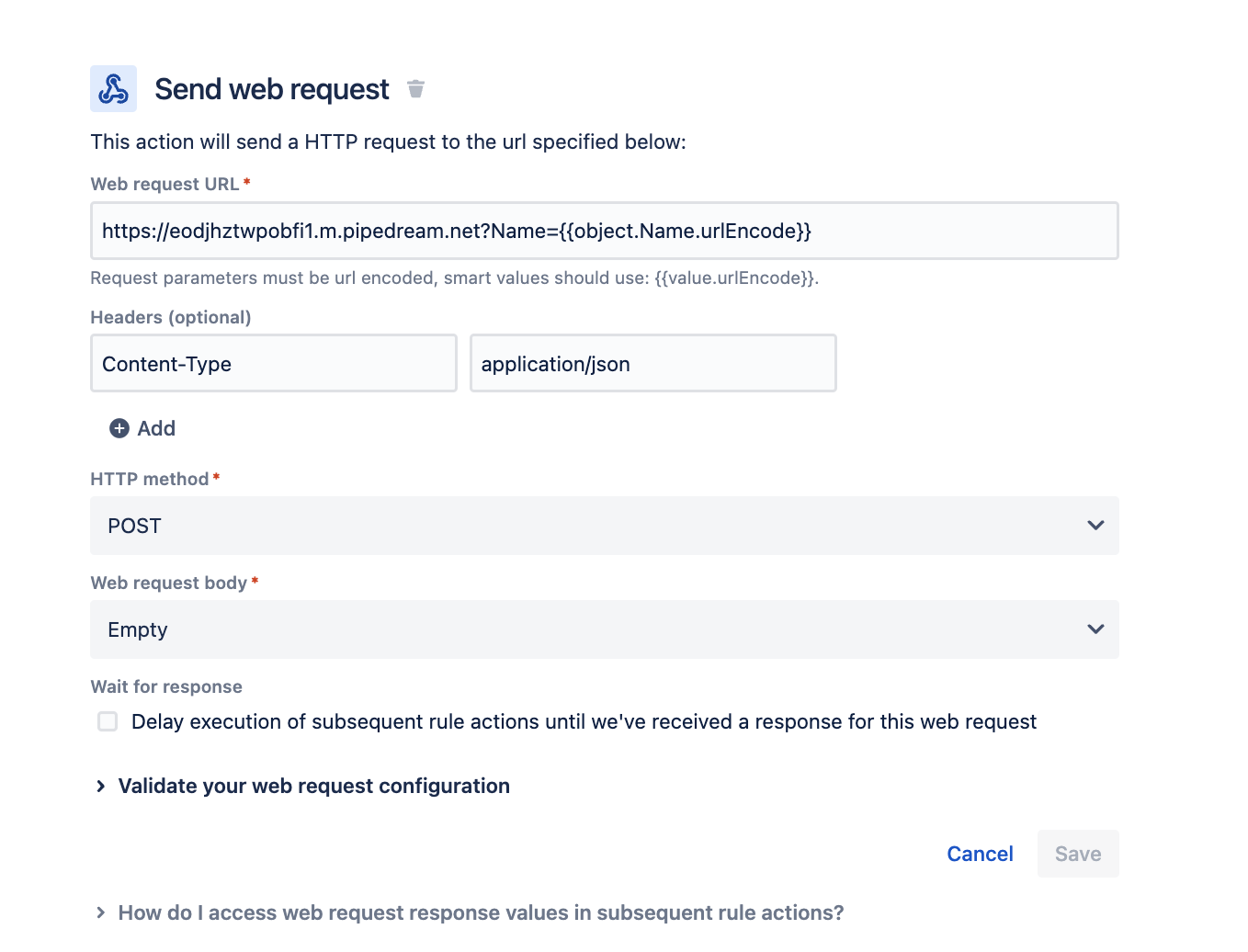Expand How do I access response values
Viewport: 1248px width, 952px height.
tap(481, 913)
